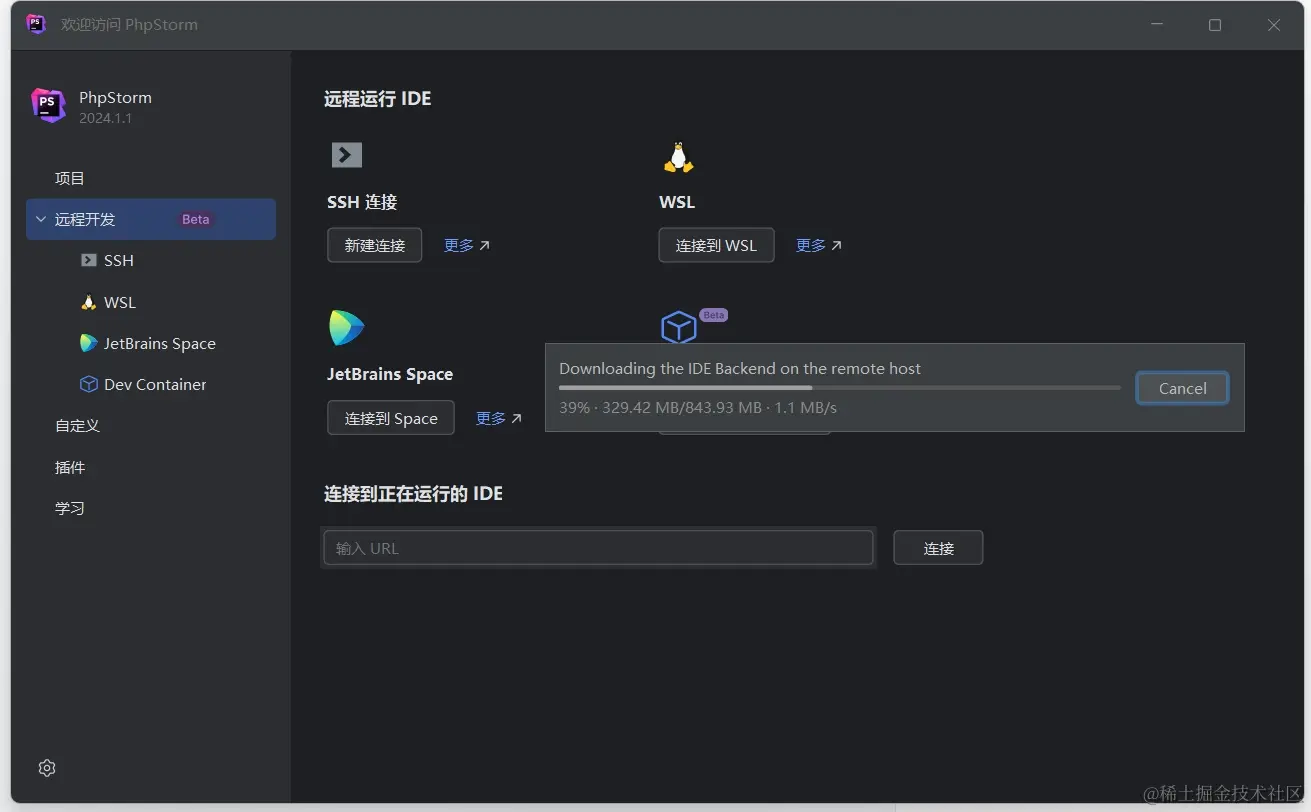Viewport: 1311px width, 812px height.
Task: Minimize the PhpStorm welcome window
Action: click(x=1156, y=25)
